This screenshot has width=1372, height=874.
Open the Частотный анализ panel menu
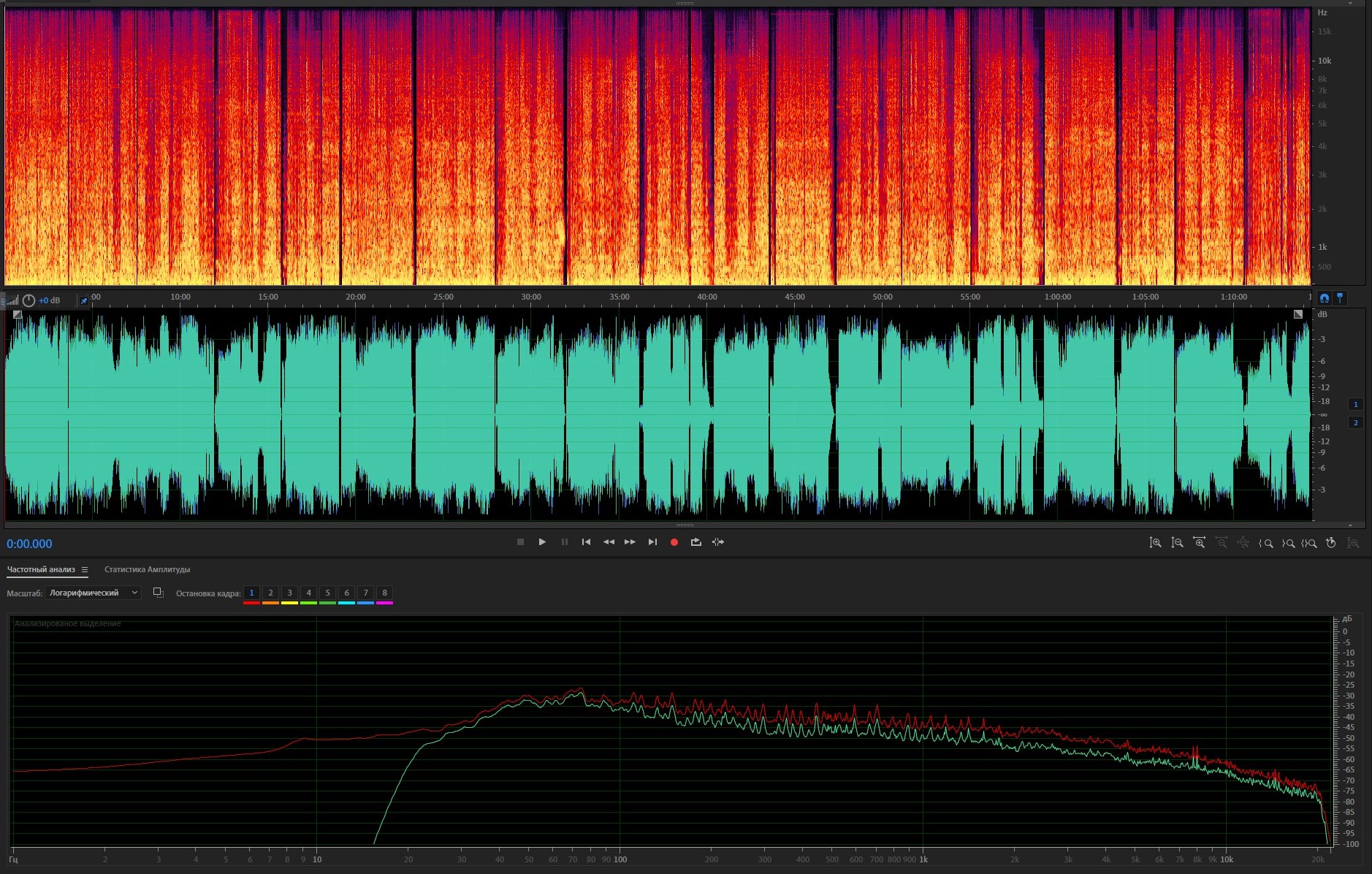pyautogui.click(x=85, y=570)
